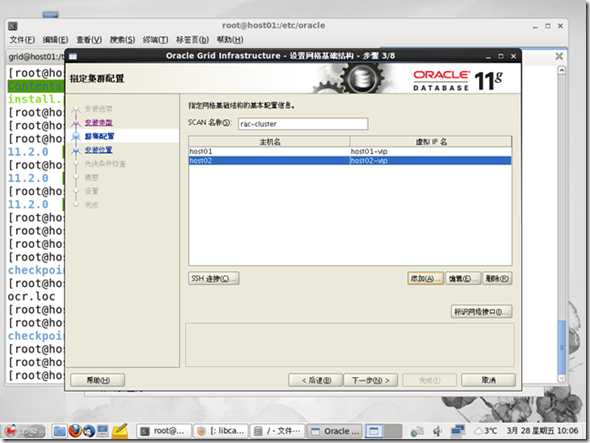Image resolution: width=590 pixels, height=443 pixels.
Task: Open 标签页(B) menu in terminal window
Action: click(192, 40)
